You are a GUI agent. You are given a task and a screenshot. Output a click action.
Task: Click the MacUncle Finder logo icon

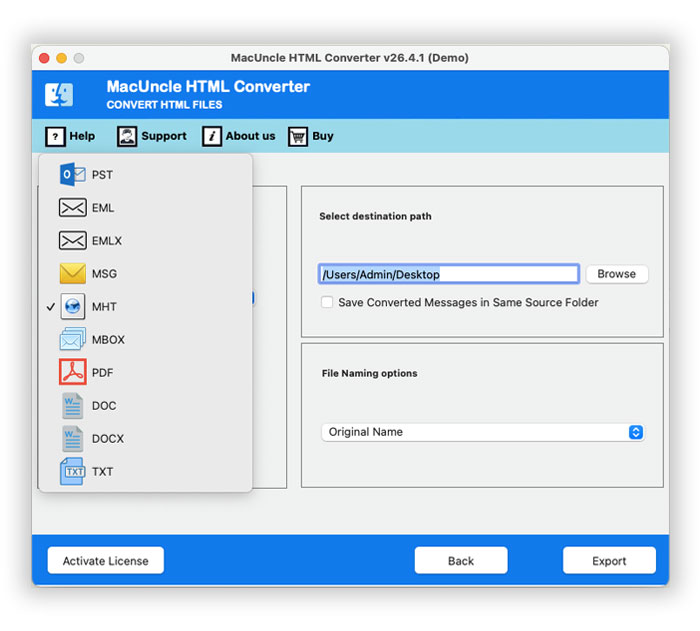(59, 94)
